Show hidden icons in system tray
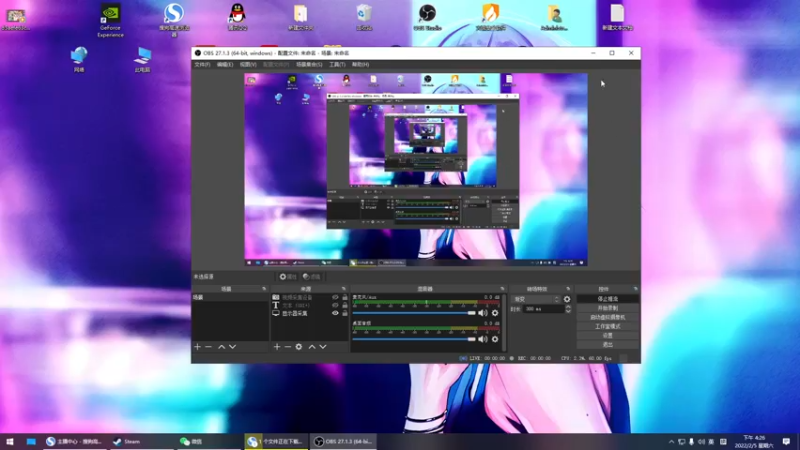This screenshot has width=800, height=450. 671,442
